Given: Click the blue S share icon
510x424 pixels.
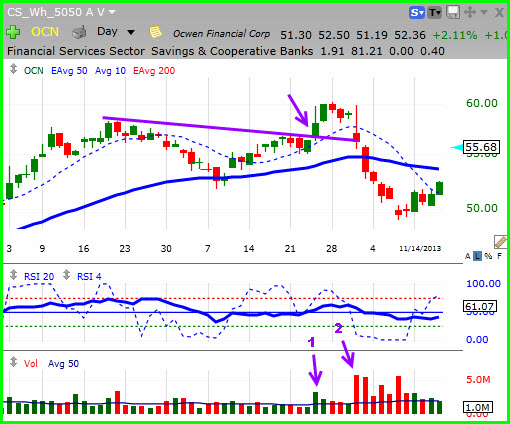Looking at the screenshot, I should 417,13.
